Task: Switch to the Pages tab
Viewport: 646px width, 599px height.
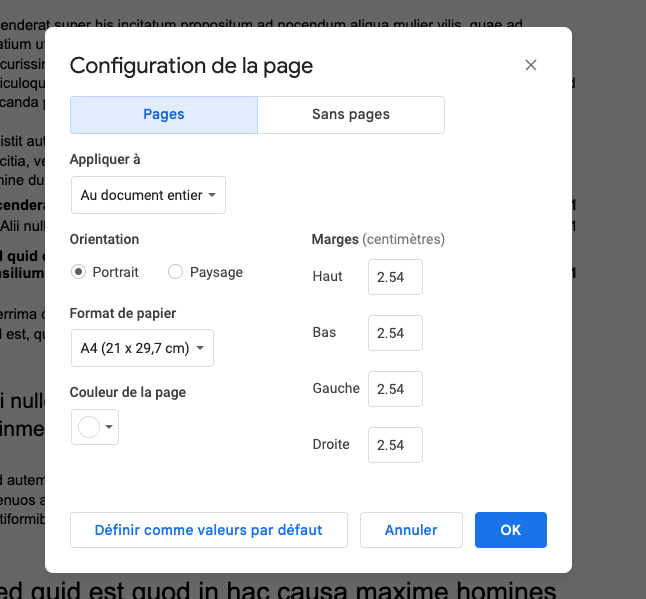Action: (x=164, y=115)
